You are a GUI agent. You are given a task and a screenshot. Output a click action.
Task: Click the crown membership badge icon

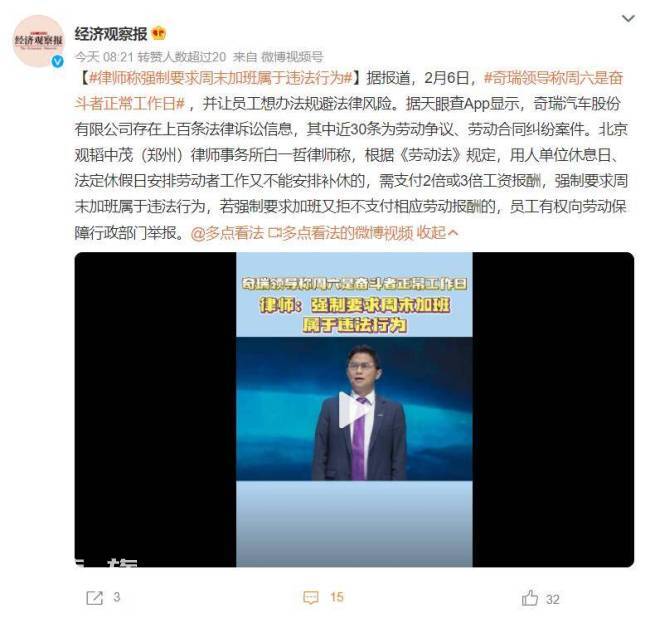(159, 33)
